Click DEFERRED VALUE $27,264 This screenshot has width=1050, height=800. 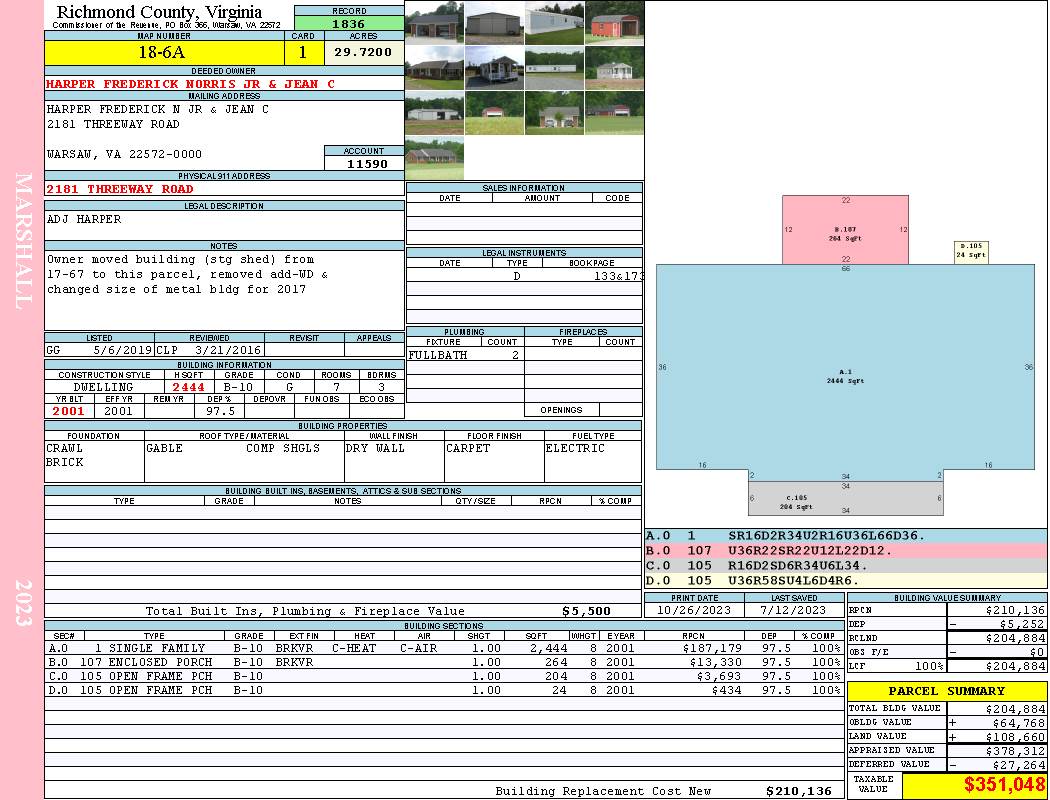[1019, 765]
